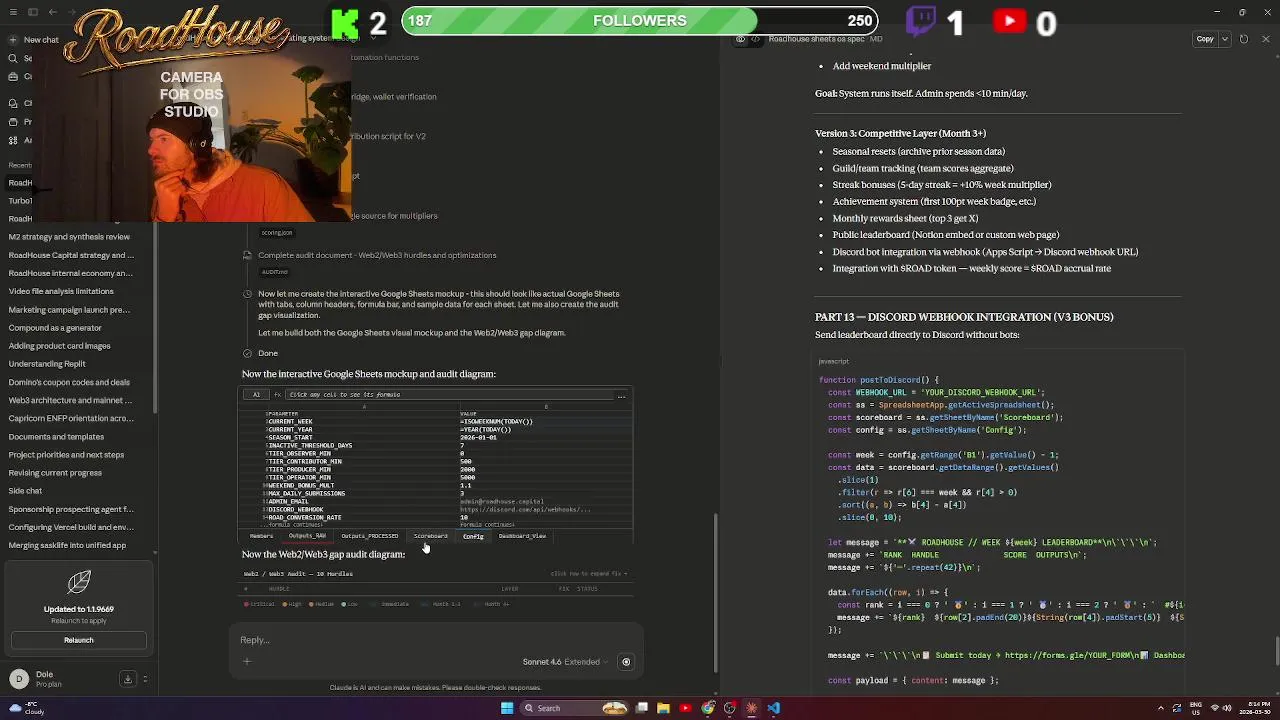The width and height of the screenshot is (1280, 720).
Task: Click the New chat plus icon
Action: click(x=12, y=40)
